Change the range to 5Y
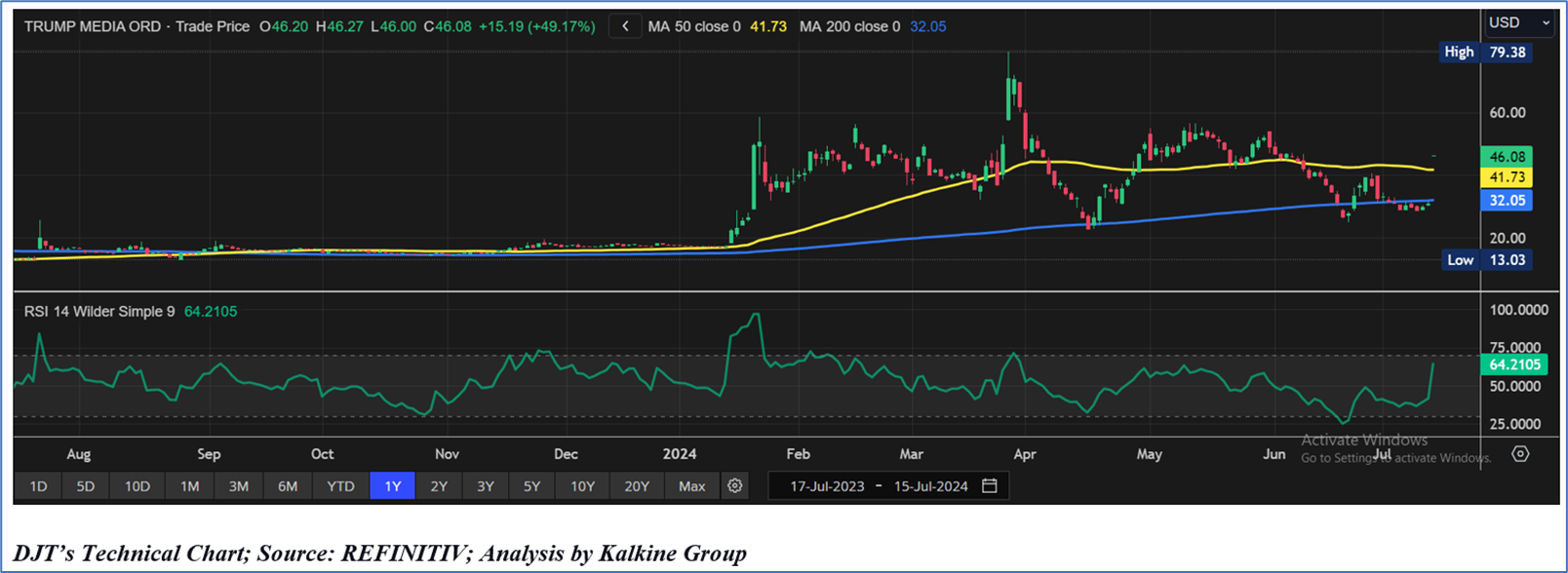 point(531,485)
